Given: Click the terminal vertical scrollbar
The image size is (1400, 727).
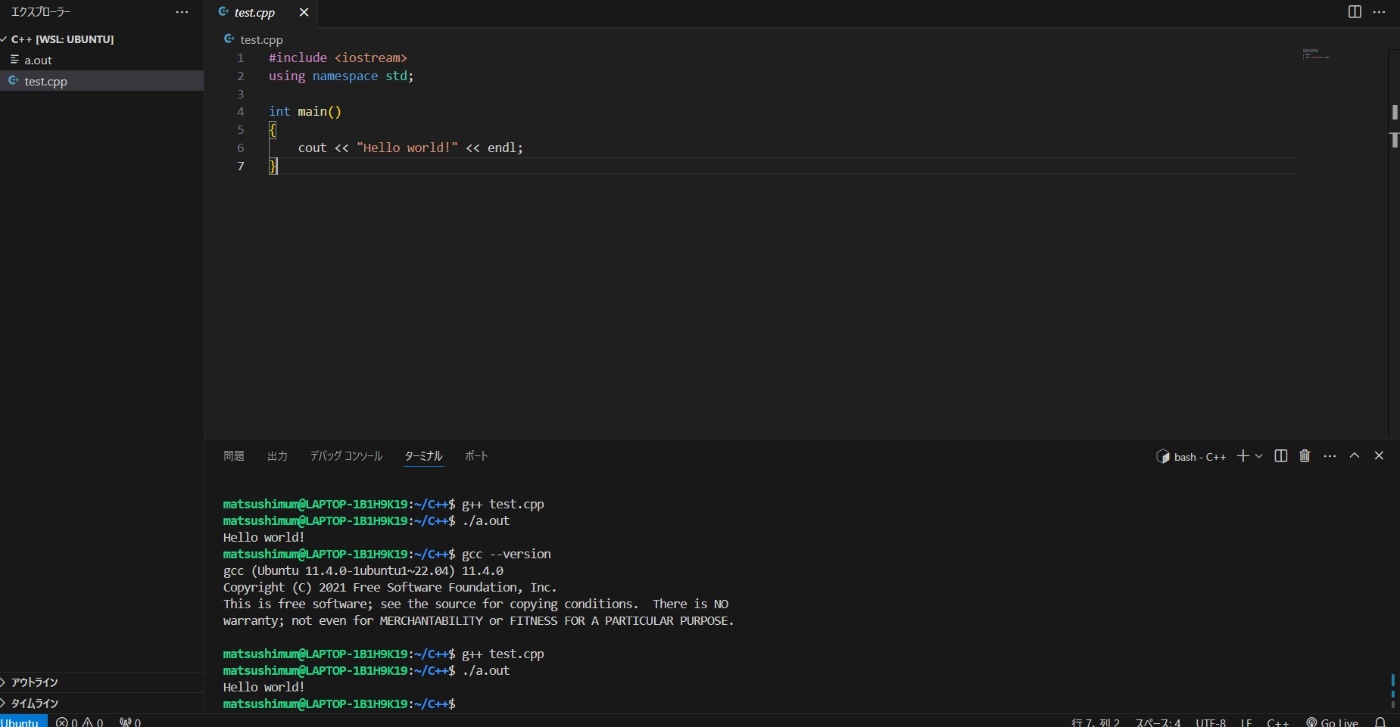Looking at the screenshot, I should click(1393, 689).
